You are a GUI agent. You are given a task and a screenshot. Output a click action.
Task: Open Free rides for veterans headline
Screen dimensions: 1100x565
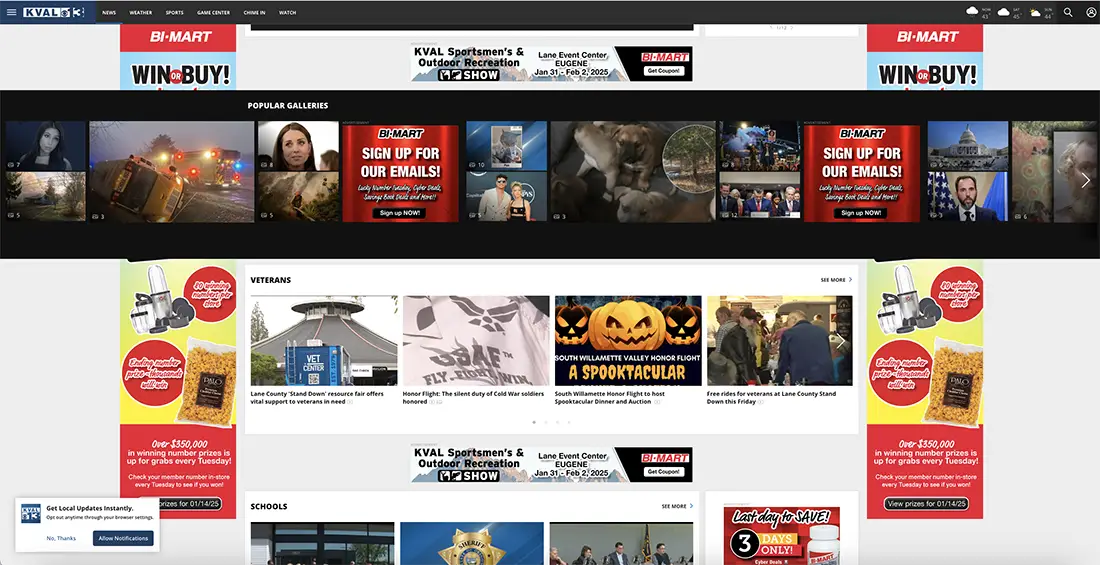point(772,398)
